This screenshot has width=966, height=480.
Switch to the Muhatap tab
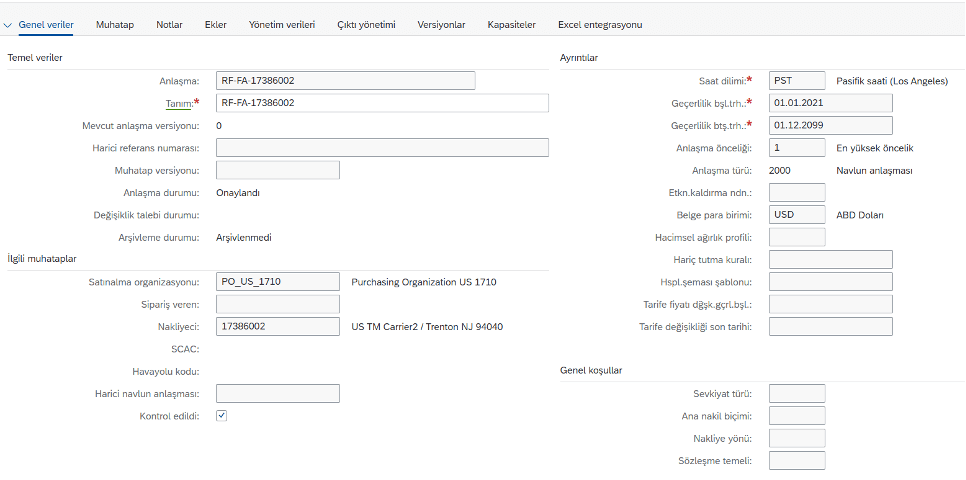tap(115, 24)
